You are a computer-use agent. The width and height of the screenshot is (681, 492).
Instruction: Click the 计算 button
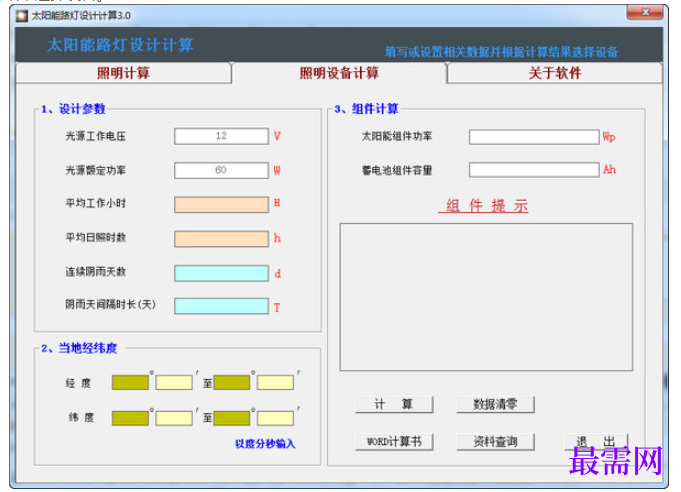pos(394,404)
